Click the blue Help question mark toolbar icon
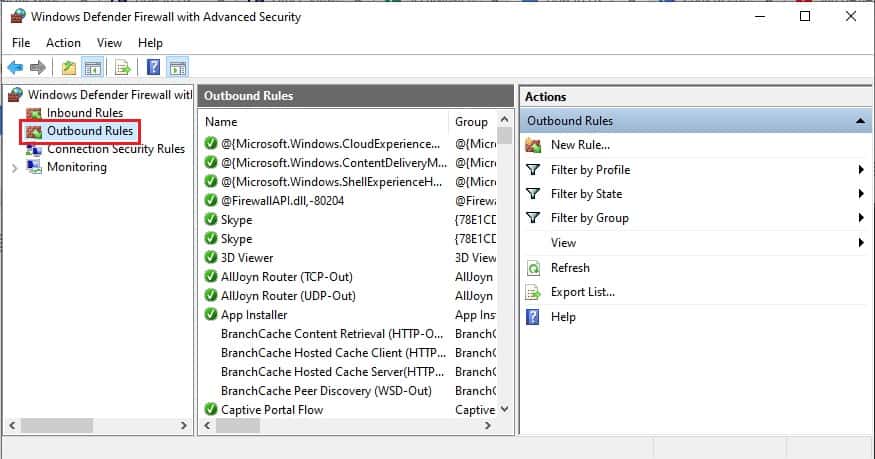The height and width of the screenshot is (459, 875). (x=154, y=68)
